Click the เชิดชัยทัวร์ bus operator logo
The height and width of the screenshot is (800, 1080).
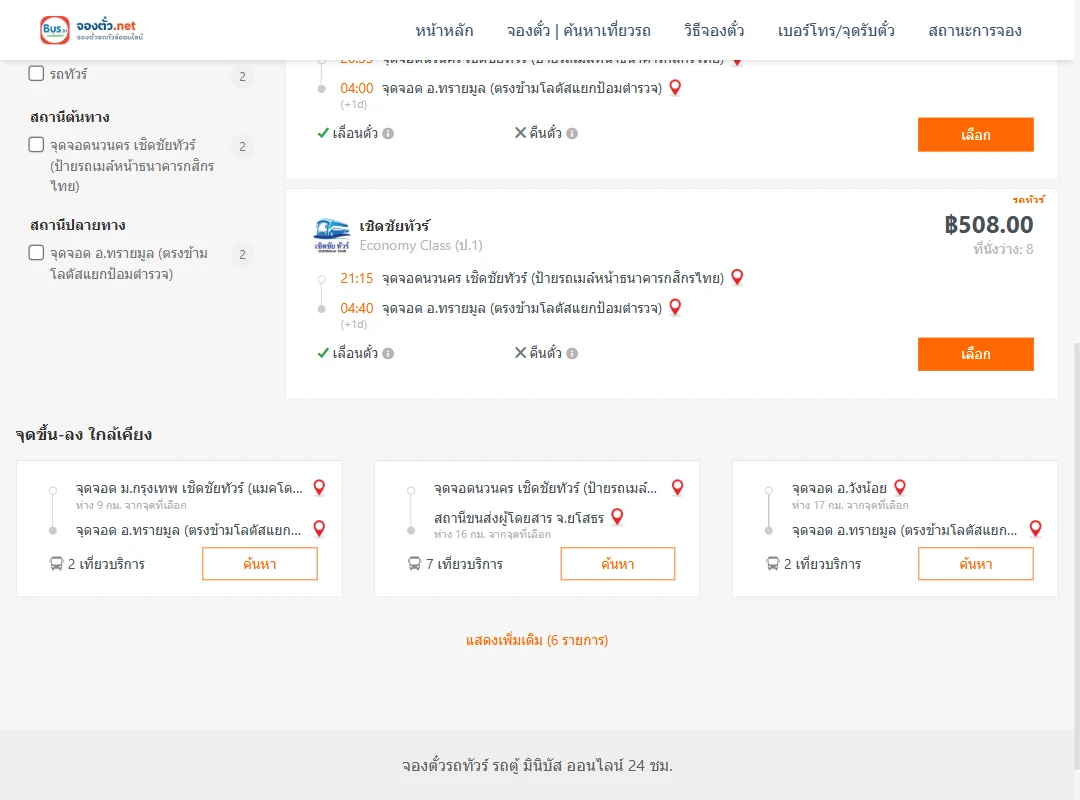pyautogui.click(x=331, y=236)
